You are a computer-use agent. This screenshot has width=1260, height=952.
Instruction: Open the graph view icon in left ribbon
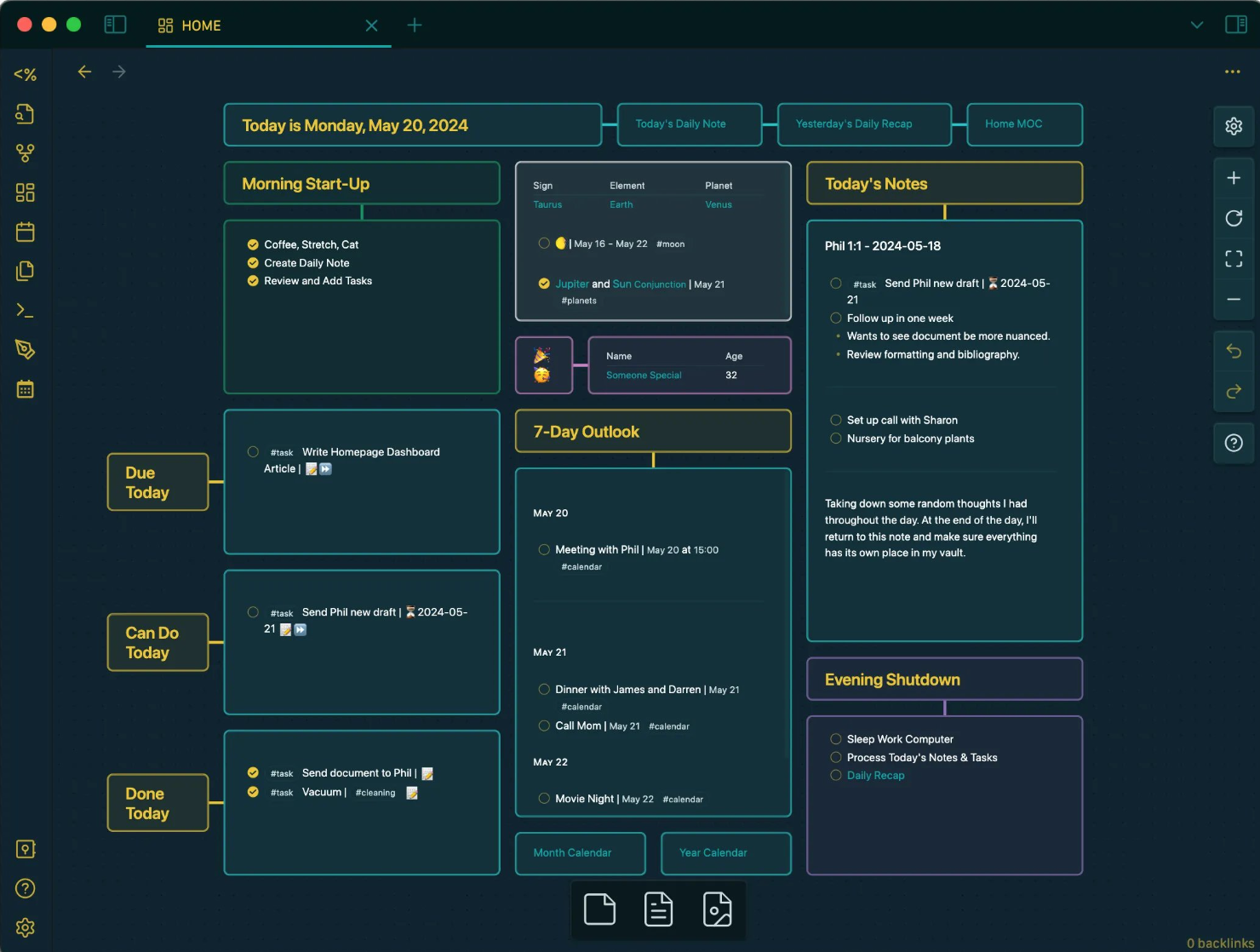click(26, 153)
